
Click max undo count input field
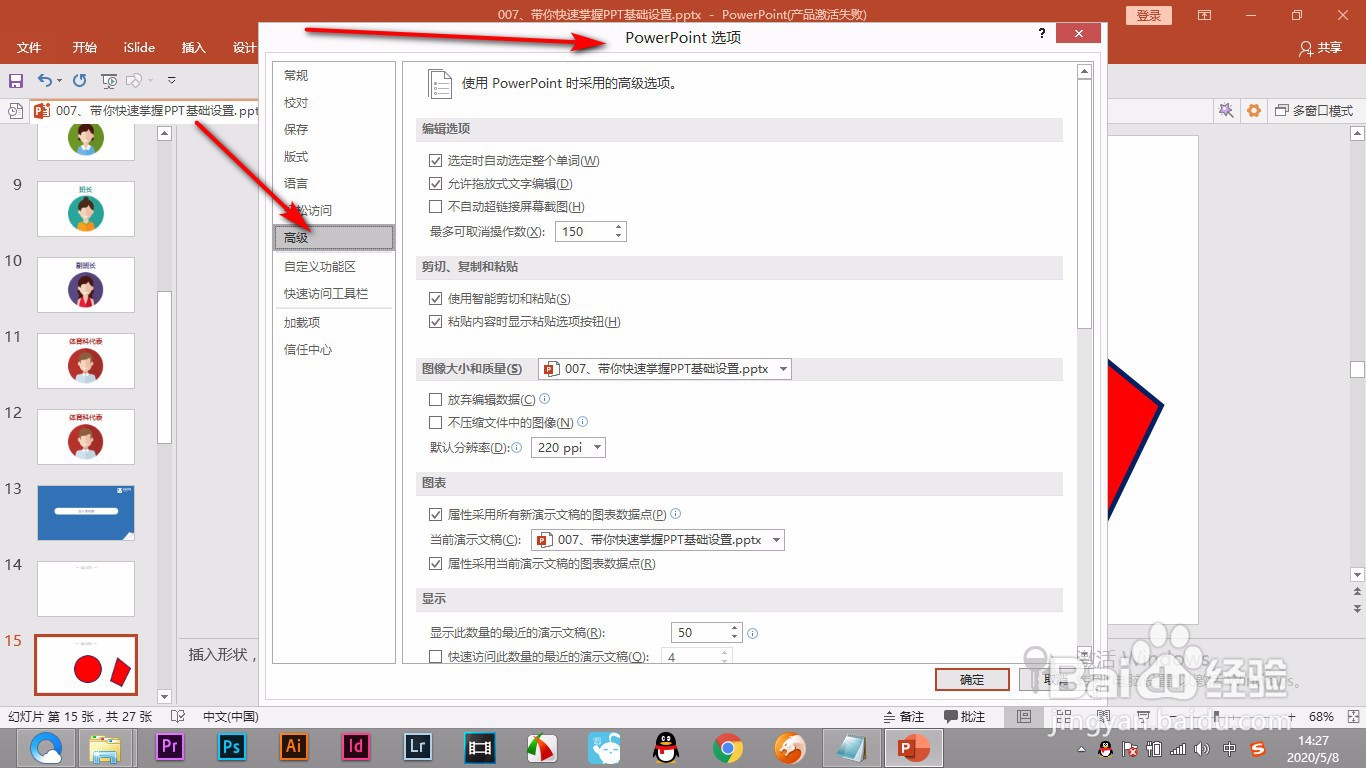(584, 231)
